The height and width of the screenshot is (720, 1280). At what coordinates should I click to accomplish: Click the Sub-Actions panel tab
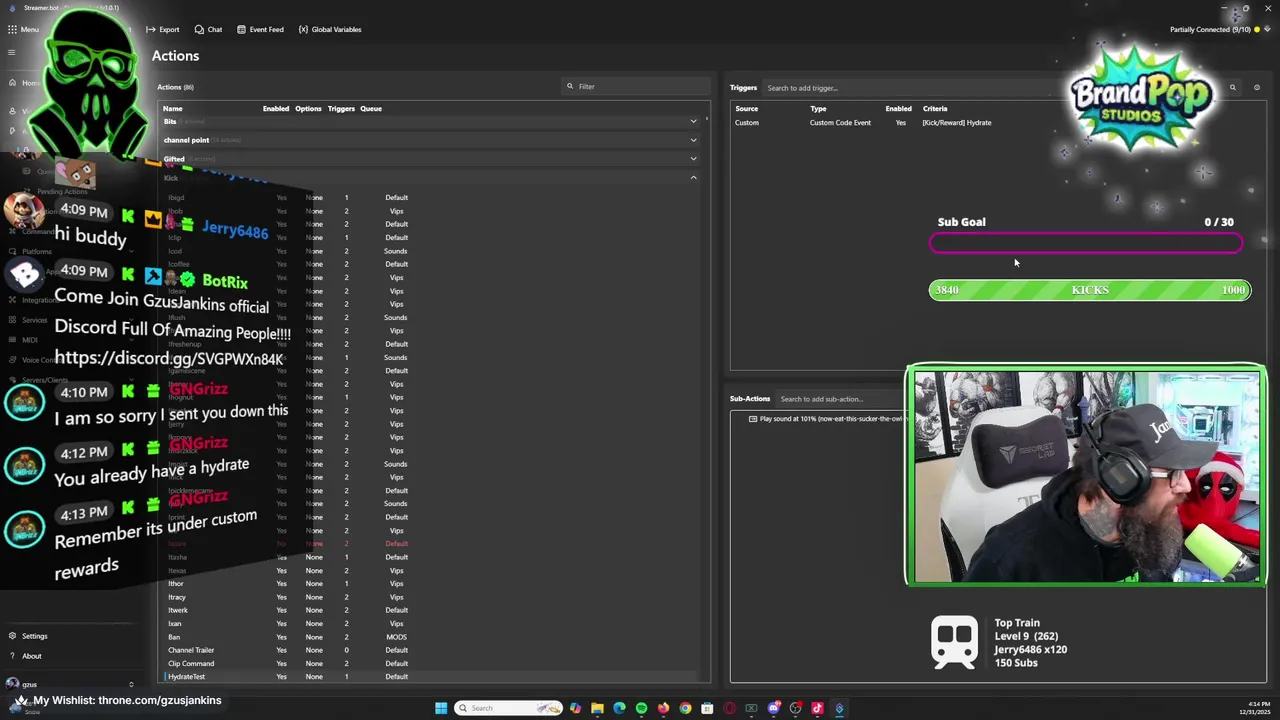(750, 398)
